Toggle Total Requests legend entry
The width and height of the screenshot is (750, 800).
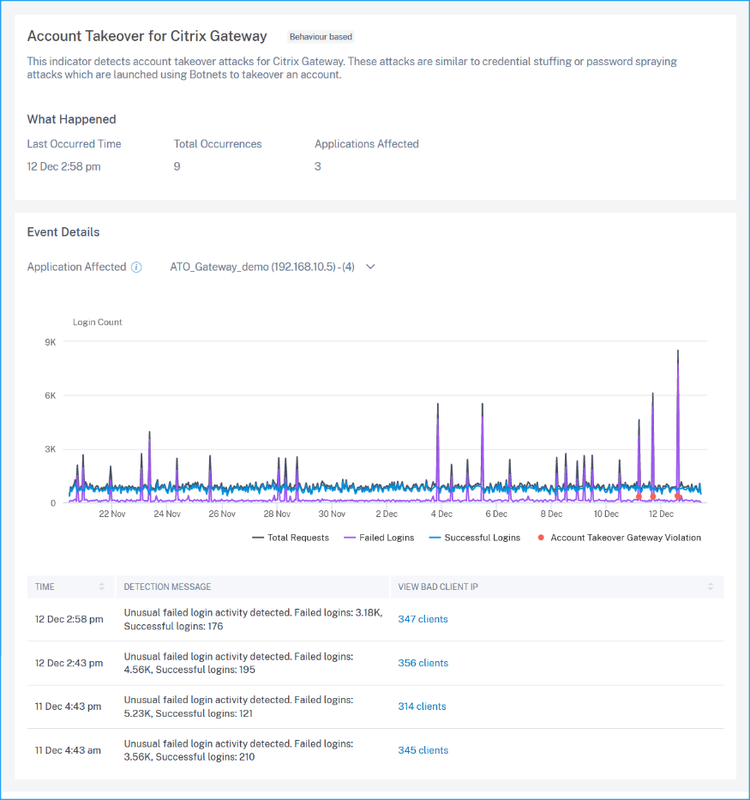point(291,538)
